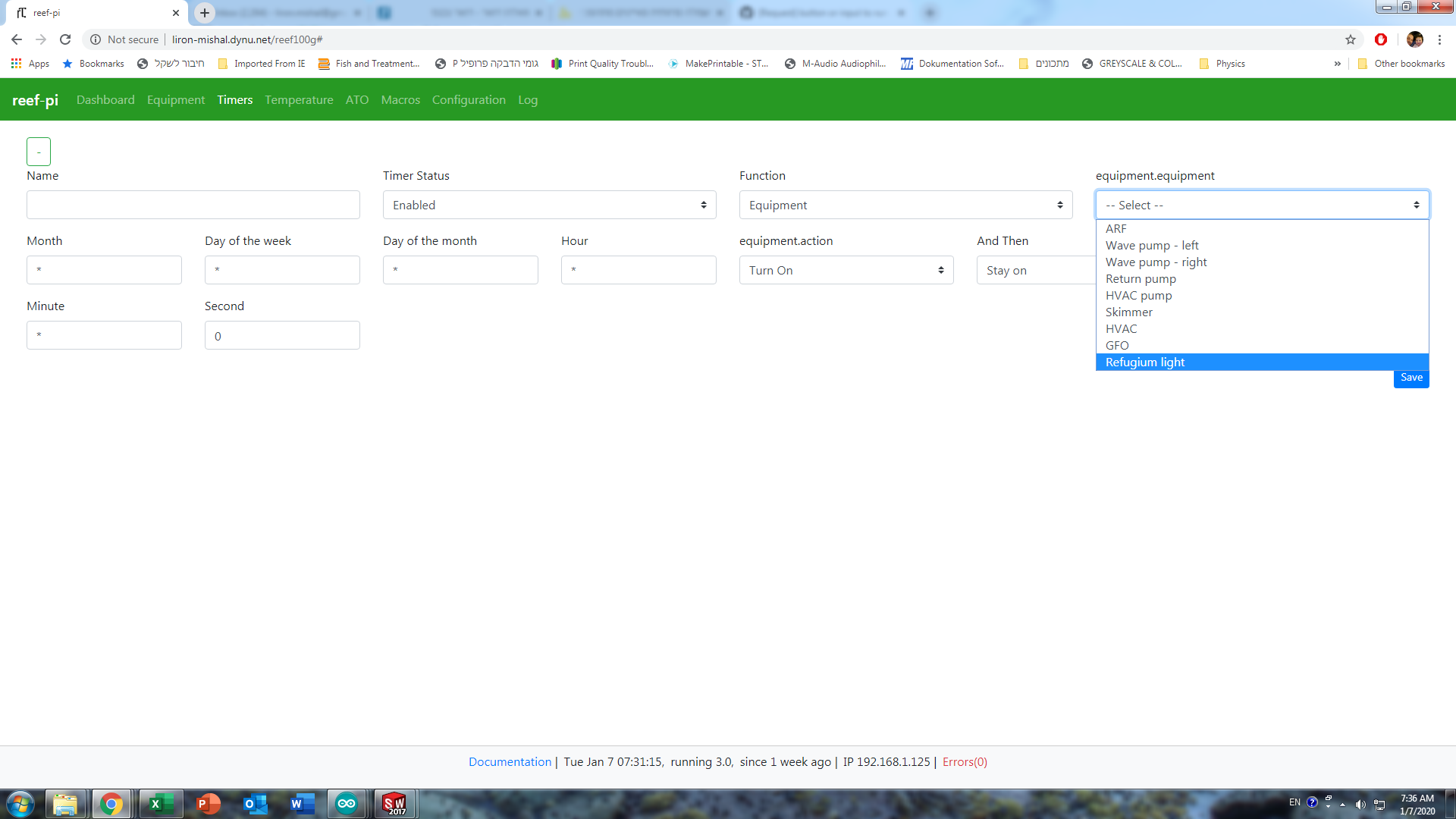Image resolution: width=1456 pixels, height=819 pixels.
Task: Click the bookmark star icon in address bar
Action: pos(1351,39)
